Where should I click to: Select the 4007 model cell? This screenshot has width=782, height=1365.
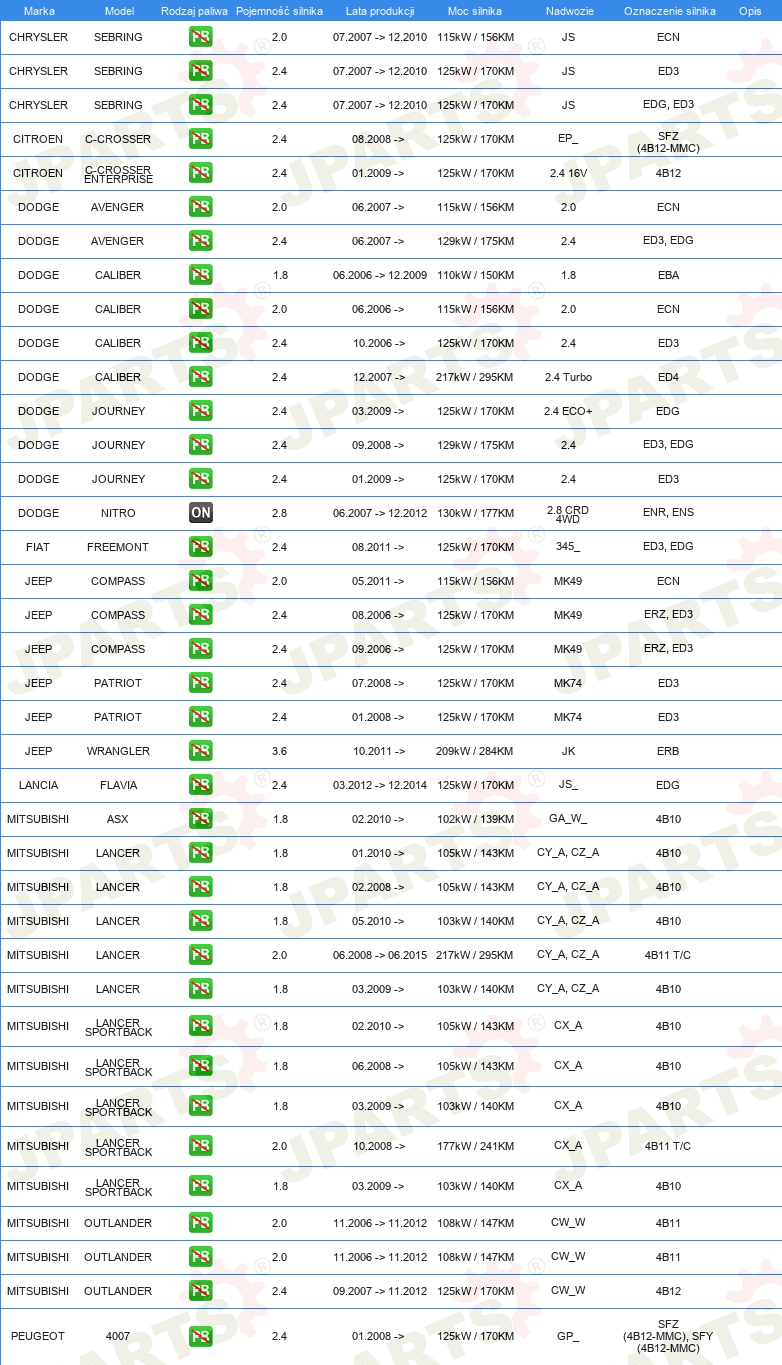[118, 1336]
